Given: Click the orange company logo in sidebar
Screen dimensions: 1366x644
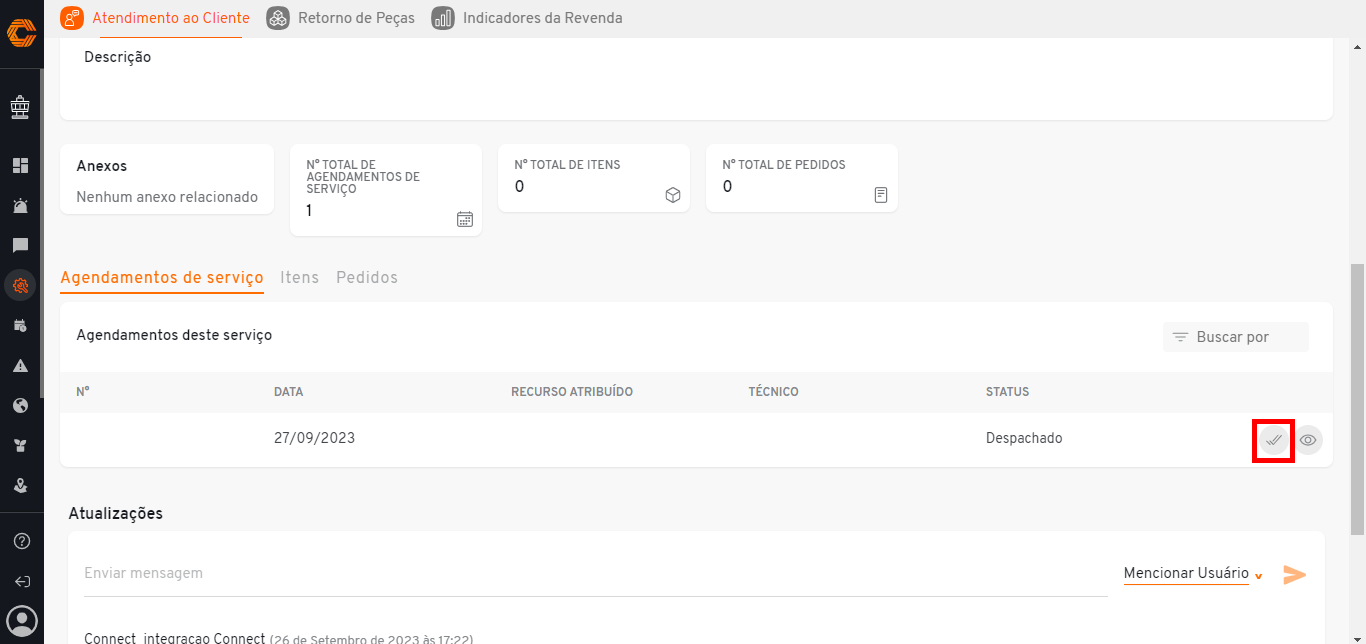Looking at the screenshot, I should click(x=21, y=33).
